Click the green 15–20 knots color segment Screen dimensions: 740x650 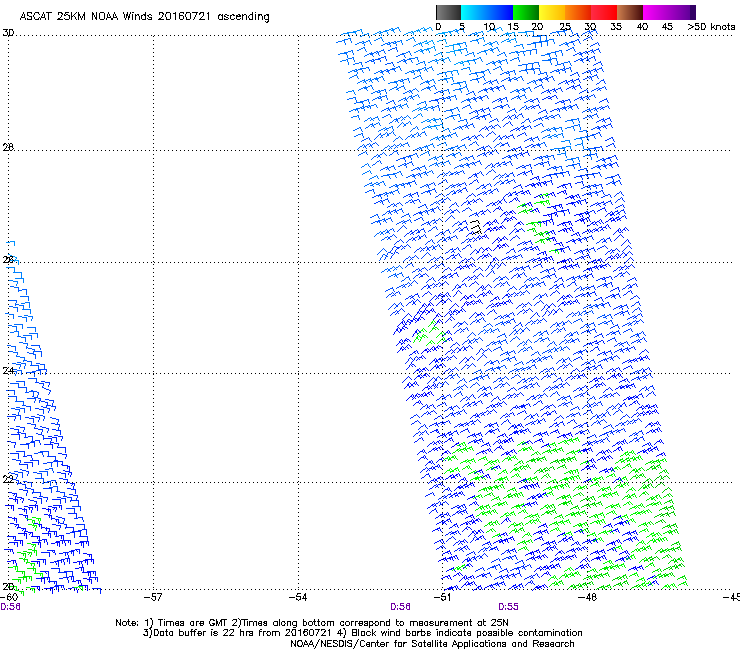click(526, 12)
